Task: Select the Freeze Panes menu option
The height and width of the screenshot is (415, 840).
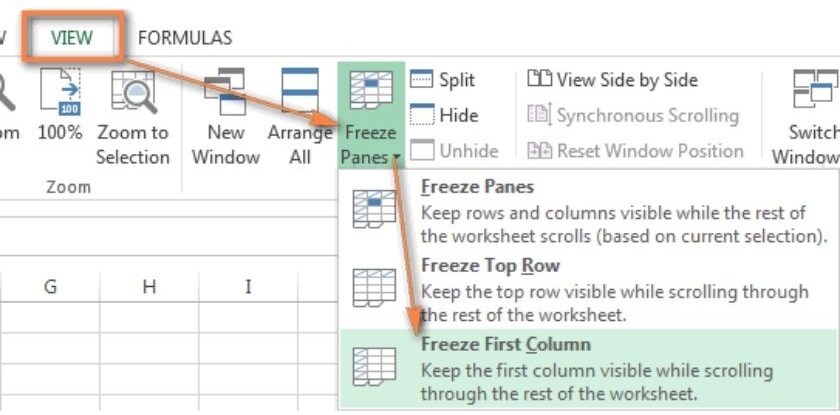Action: [477, 187]
